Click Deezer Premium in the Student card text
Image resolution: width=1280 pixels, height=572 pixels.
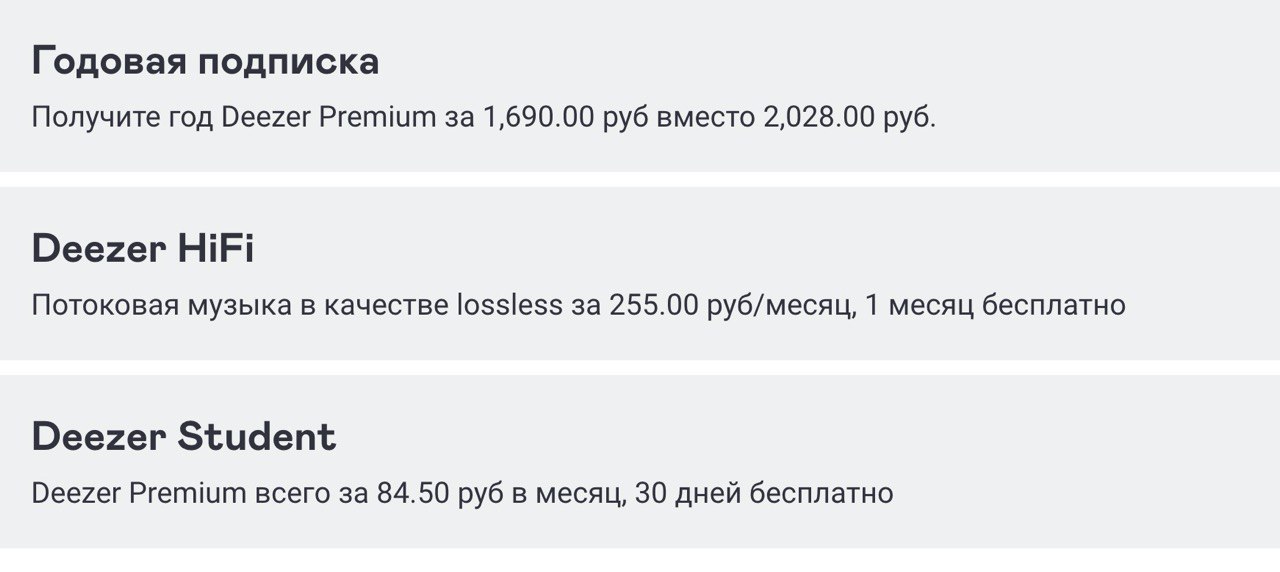point(139,493)
